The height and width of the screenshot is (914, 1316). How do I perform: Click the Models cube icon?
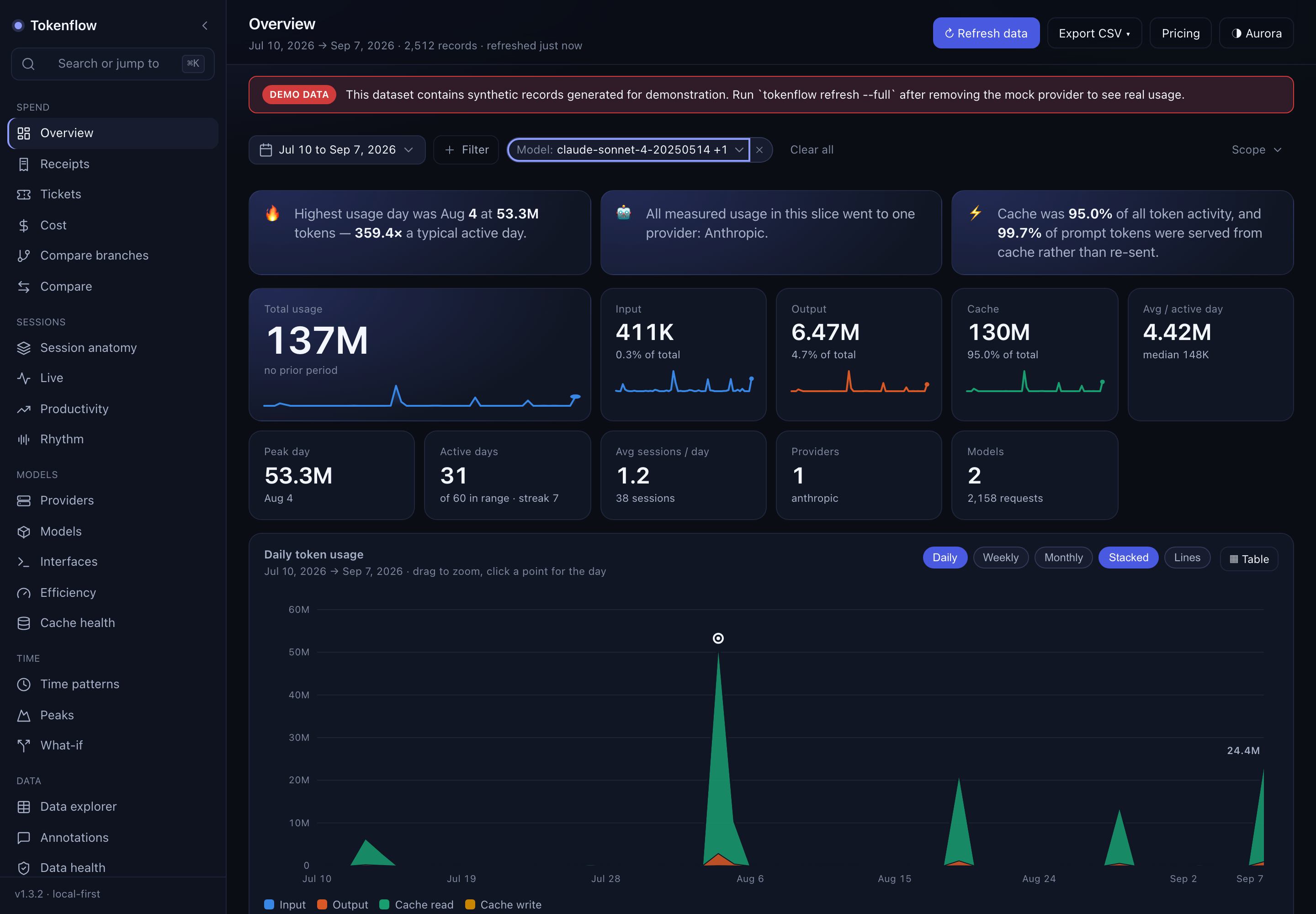[23, 531]
